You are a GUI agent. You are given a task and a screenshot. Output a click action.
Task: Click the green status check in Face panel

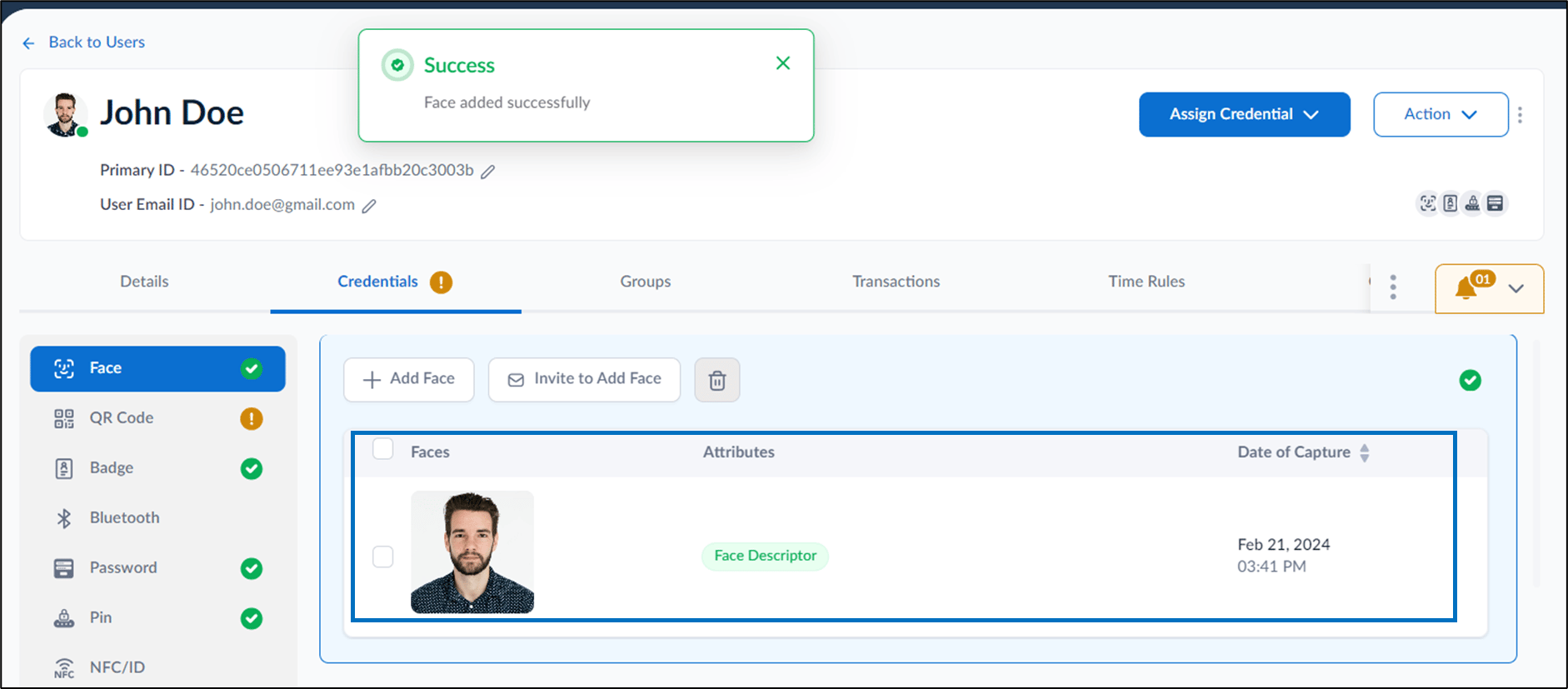[x=1471, y=381]
